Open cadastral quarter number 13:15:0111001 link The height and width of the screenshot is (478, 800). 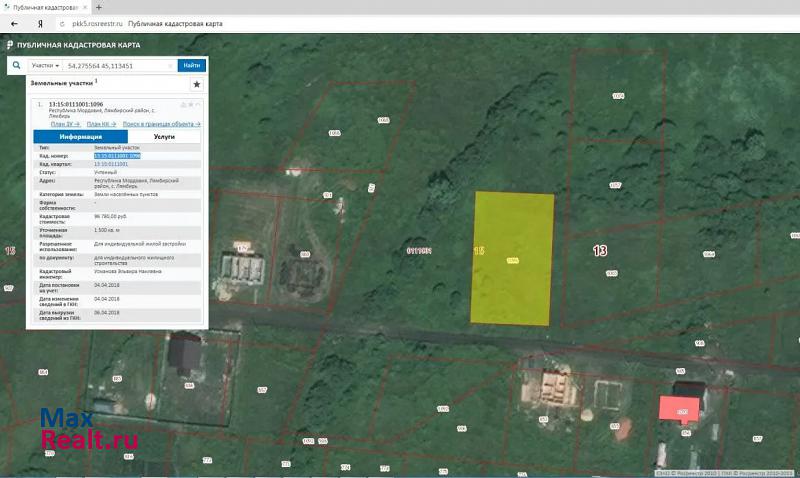(x=111, y=163)
